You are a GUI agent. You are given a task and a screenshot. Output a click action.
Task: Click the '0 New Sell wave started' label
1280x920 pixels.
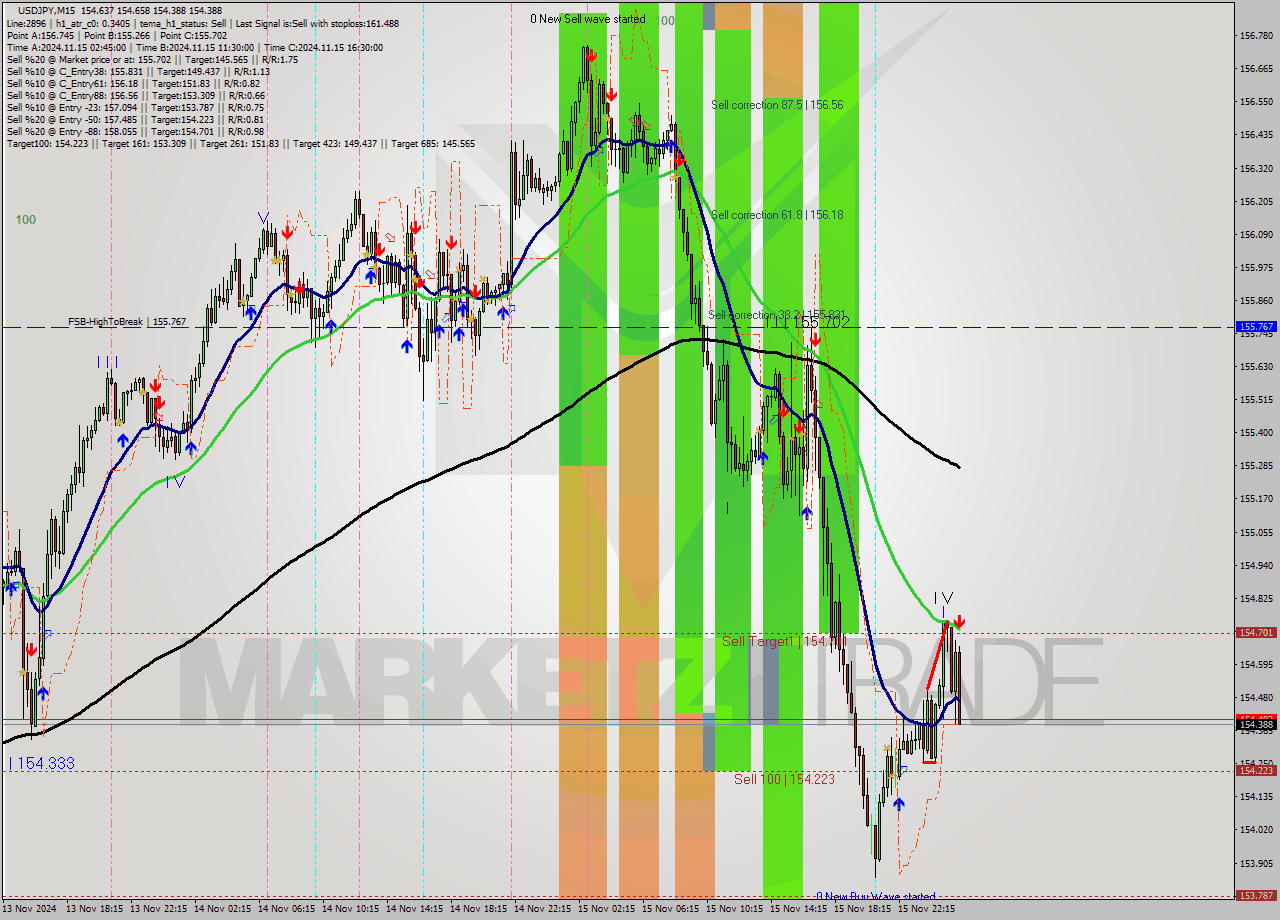(588, 19)
